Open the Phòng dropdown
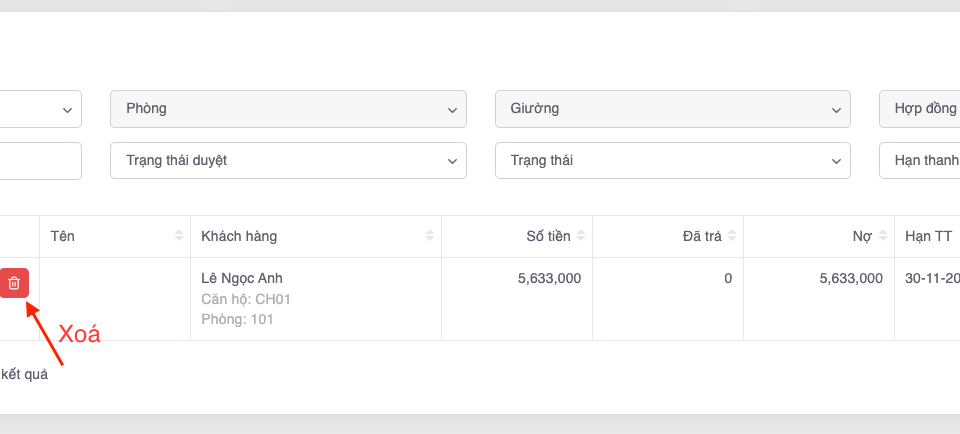Viewport: 960px width, 434px height. click(288, 109)
